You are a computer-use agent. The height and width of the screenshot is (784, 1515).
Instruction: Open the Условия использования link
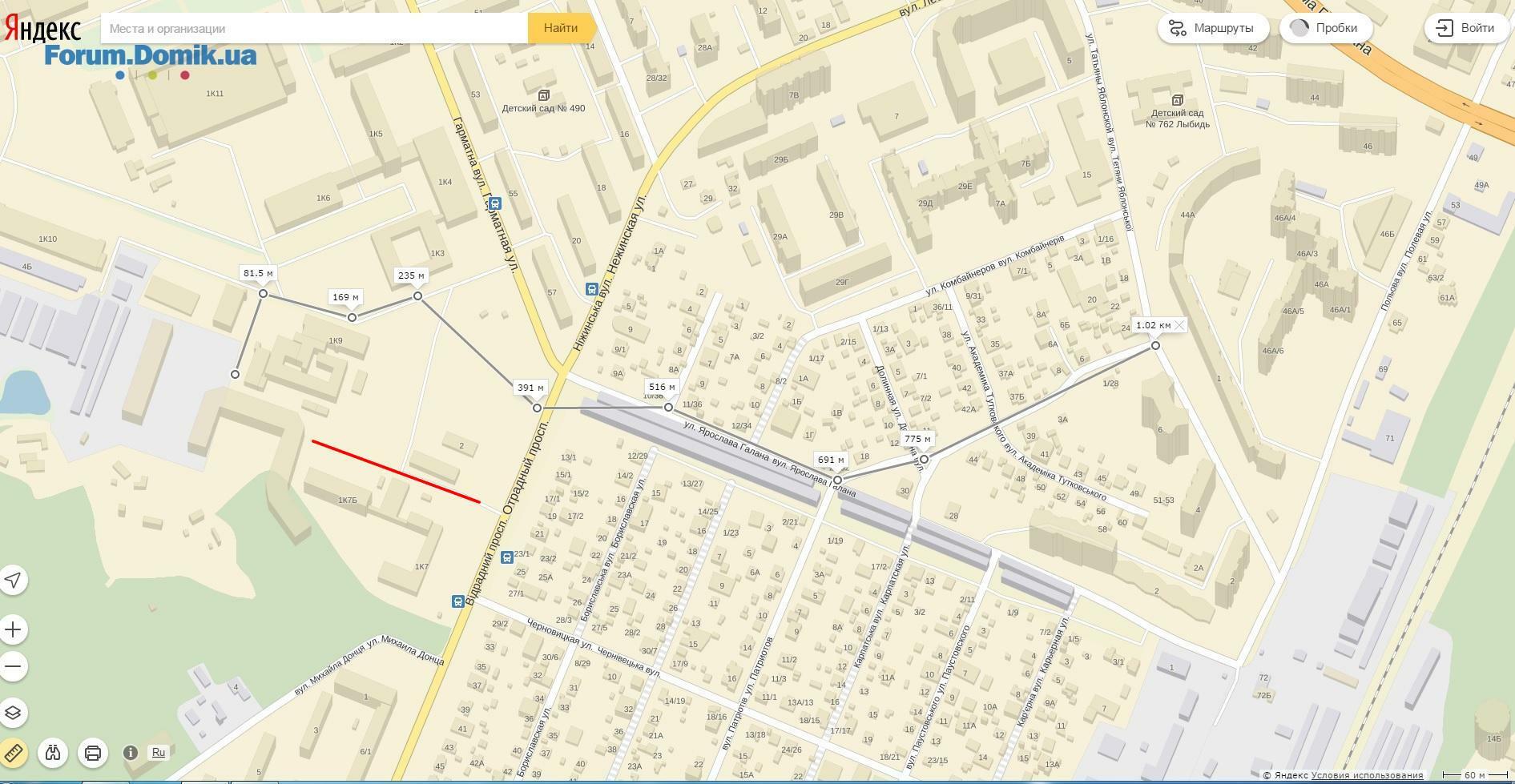click(x=1367, y=775)
